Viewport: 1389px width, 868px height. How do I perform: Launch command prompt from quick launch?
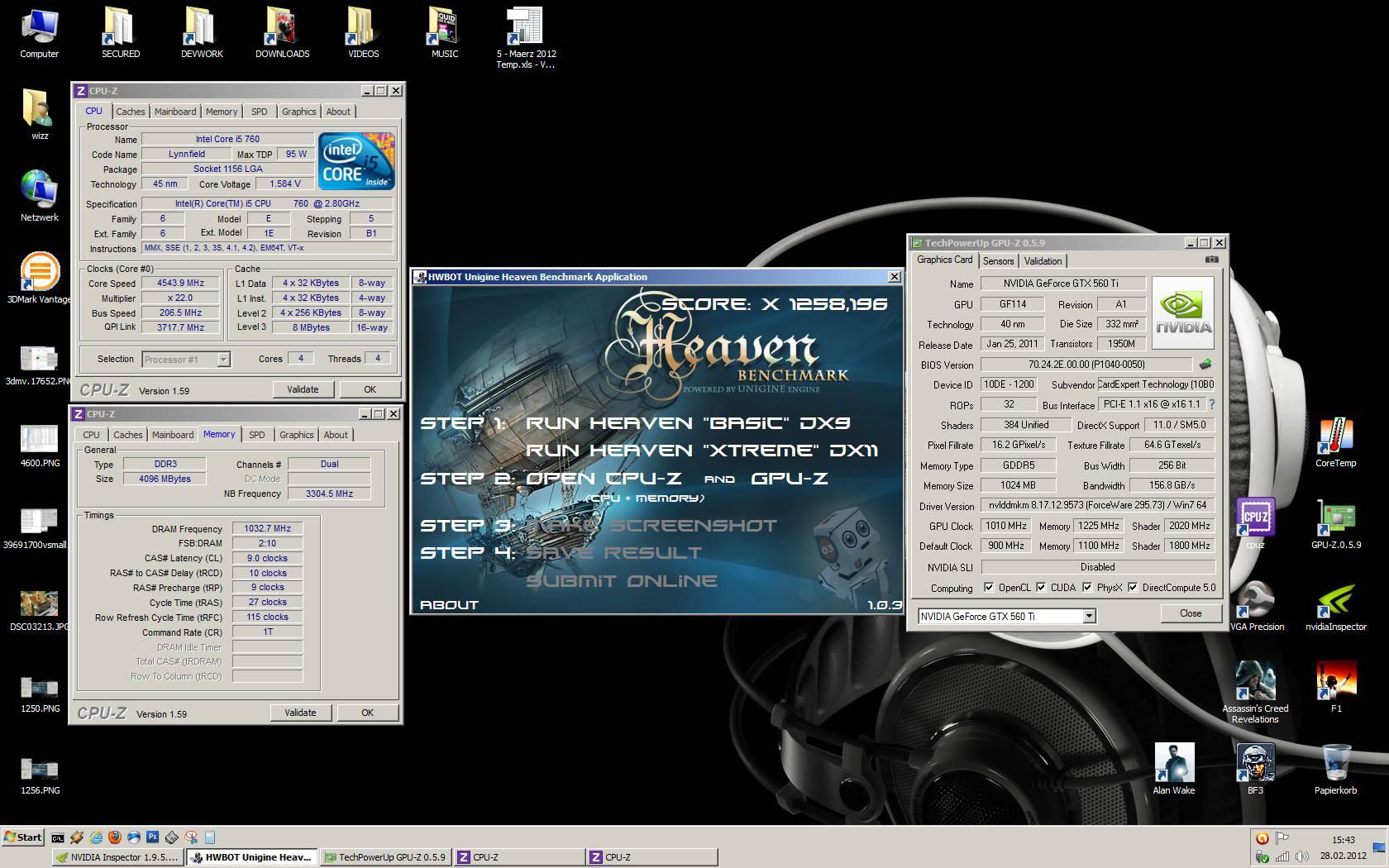[x=58, y=837]
